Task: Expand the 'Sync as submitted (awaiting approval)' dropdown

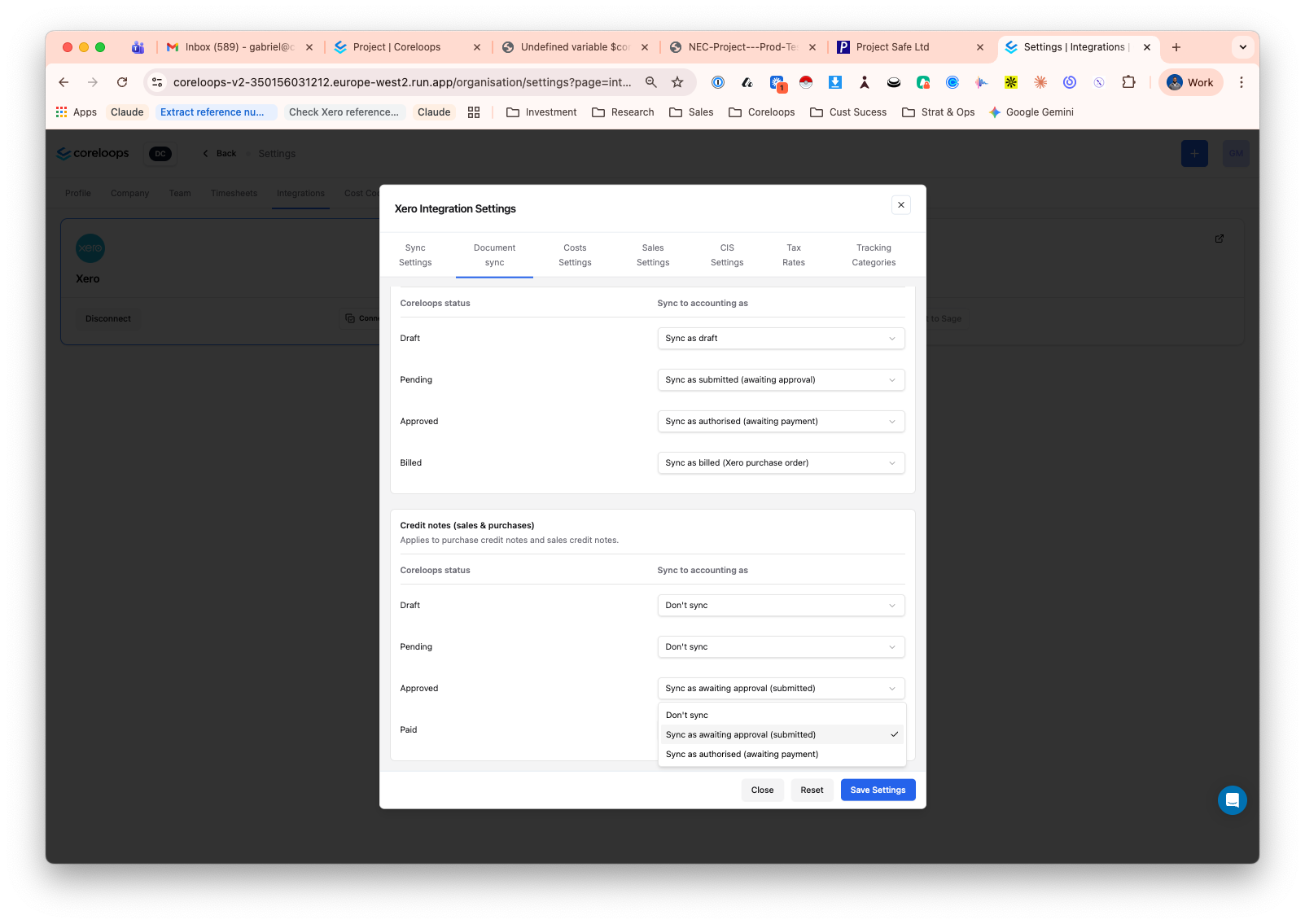Action: (x=781, y=380)
